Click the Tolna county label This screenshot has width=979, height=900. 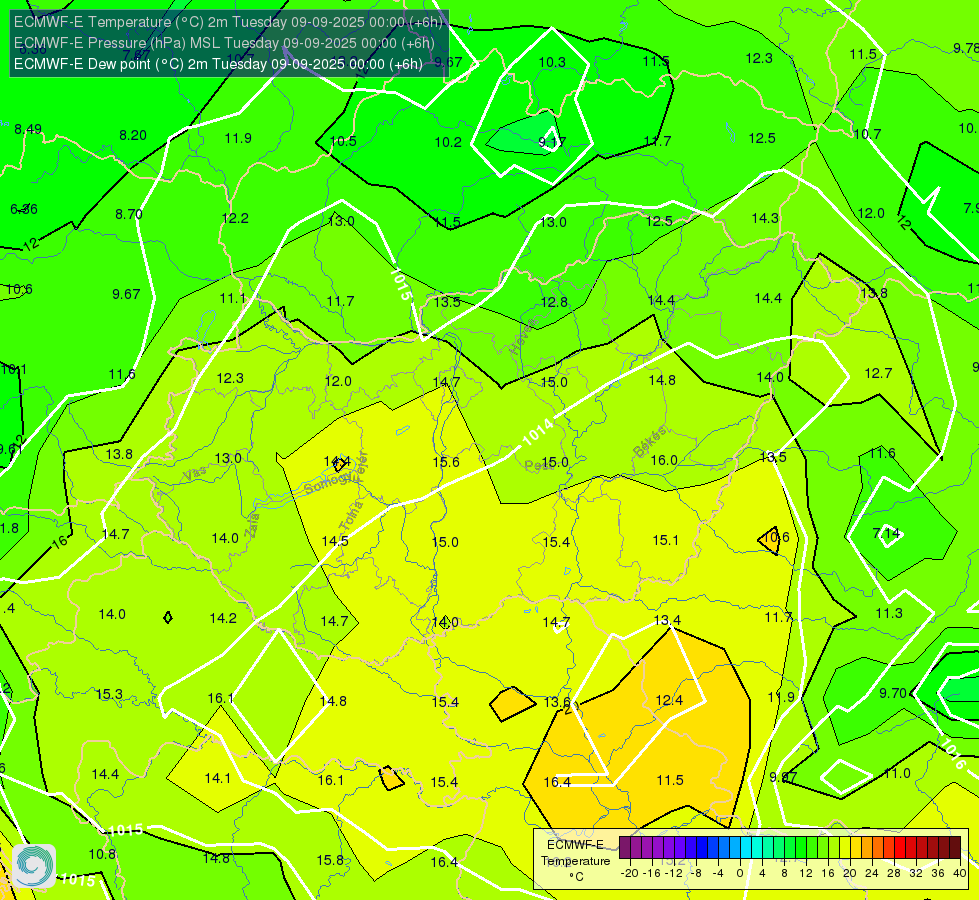tap(351, 516)
